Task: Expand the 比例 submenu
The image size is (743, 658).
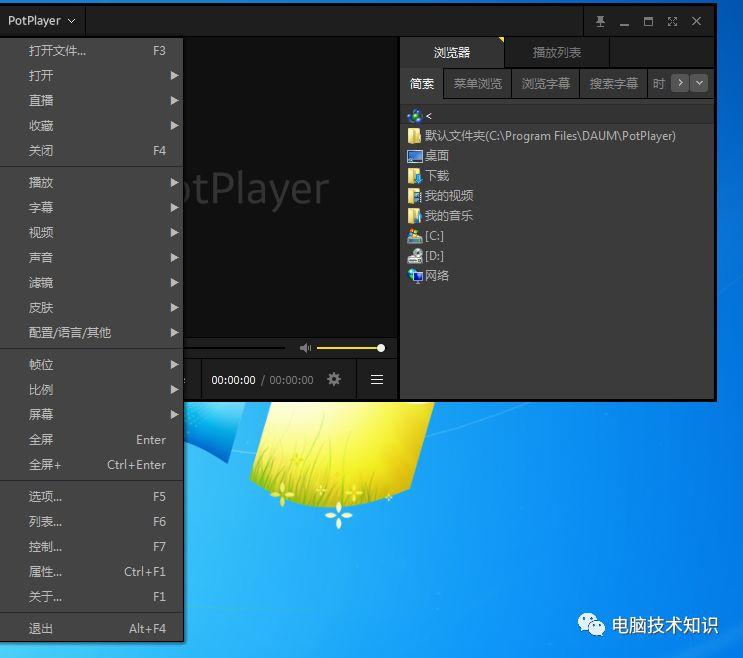Action: [x=91, y=390]
